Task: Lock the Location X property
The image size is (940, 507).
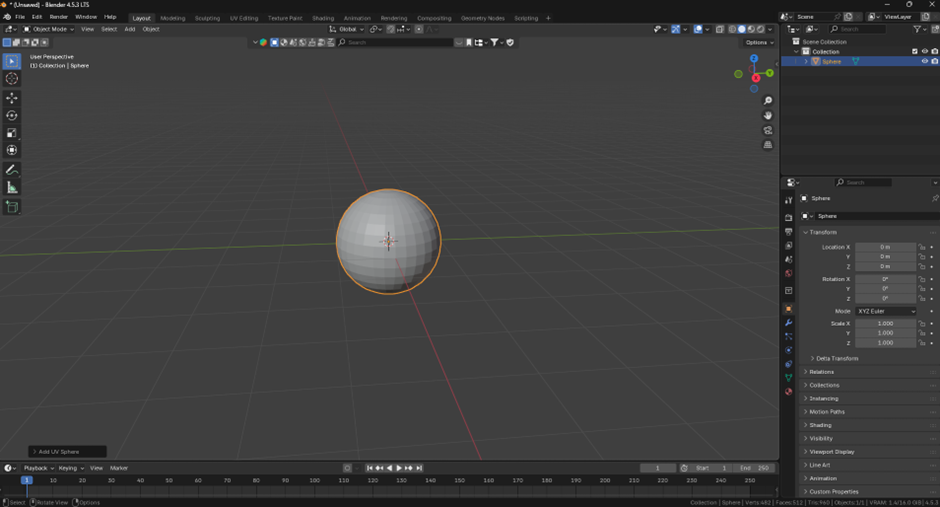Action: pos(922,247)
